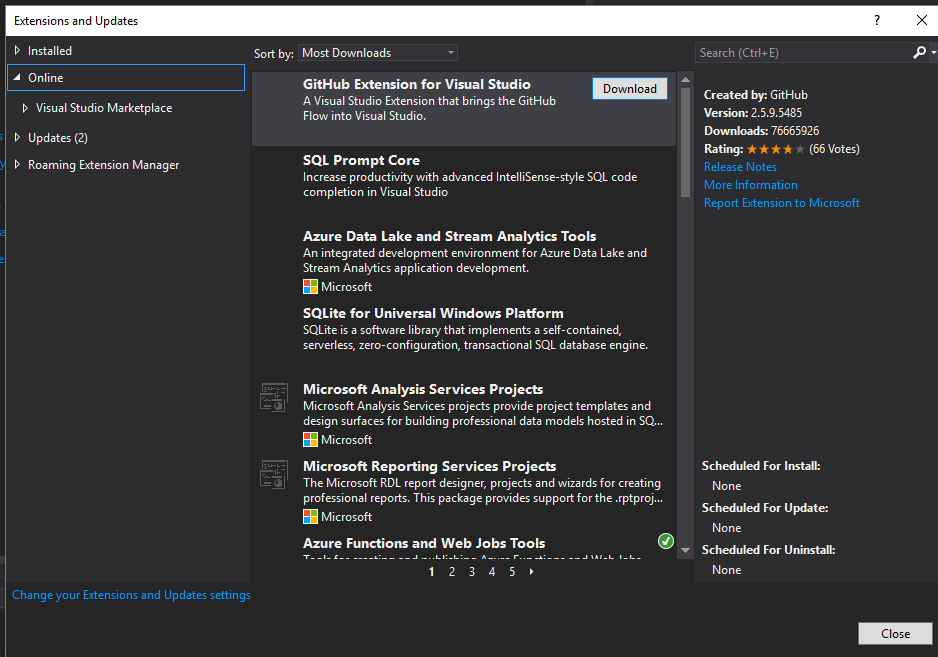The height and width of the screenshot is (657, 938).
Task: Select Microsoft Reporting Services Projects title
Action: pos(430,466)
